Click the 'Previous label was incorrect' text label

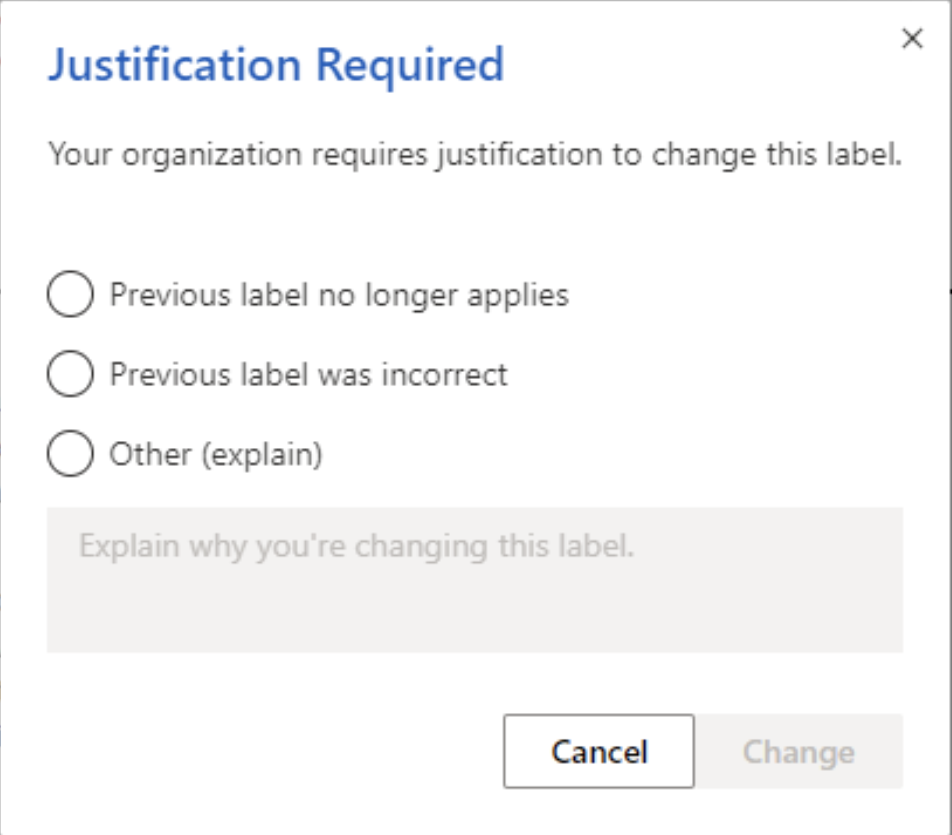308,374
